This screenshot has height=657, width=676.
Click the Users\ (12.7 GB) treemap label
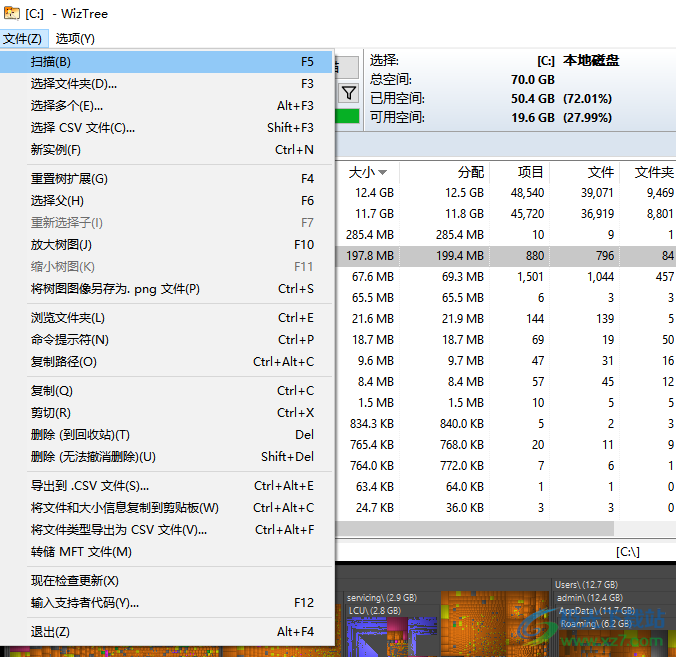pos(586,585)
